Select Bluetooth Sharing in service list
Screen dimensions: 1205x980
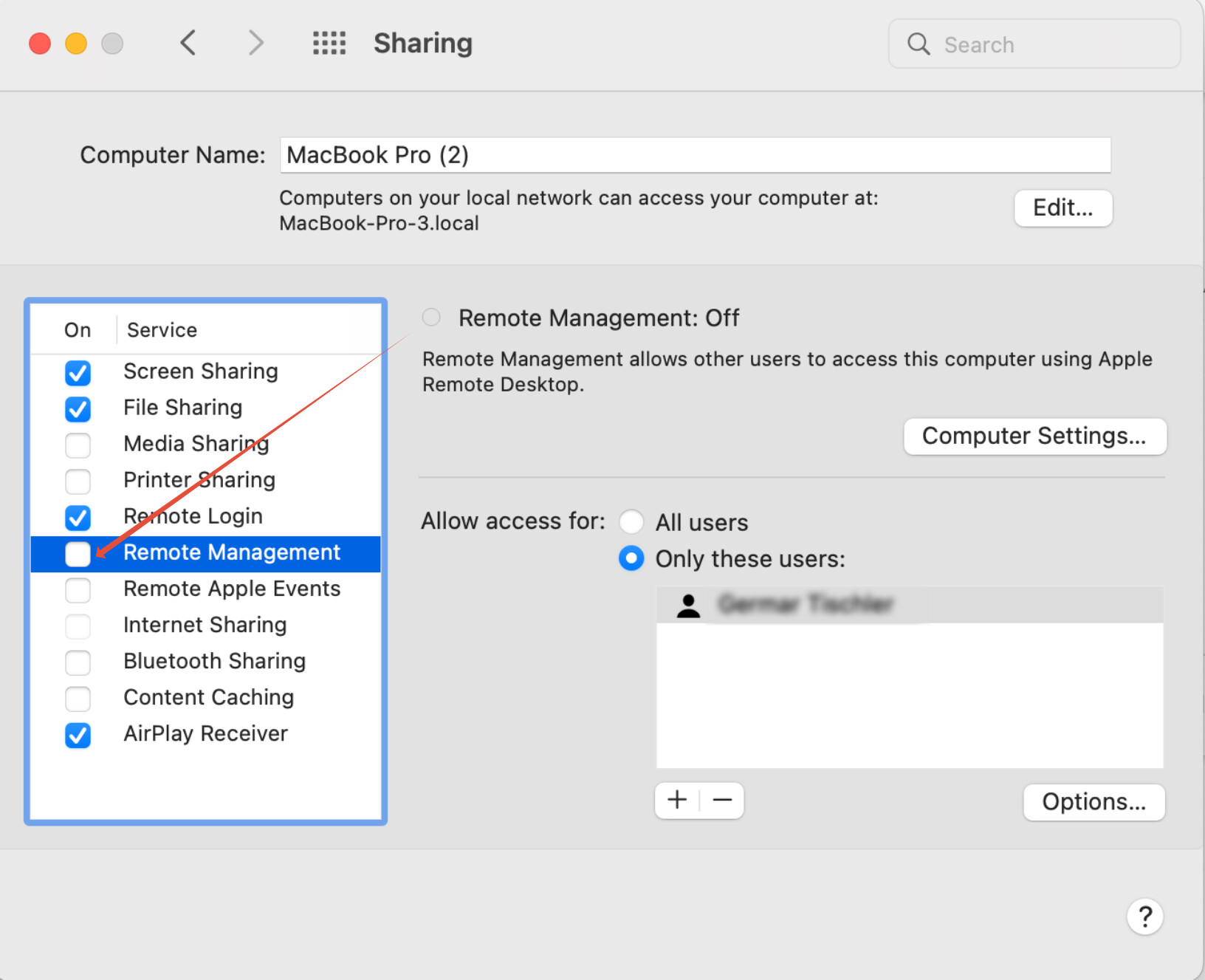pos(214,661)
